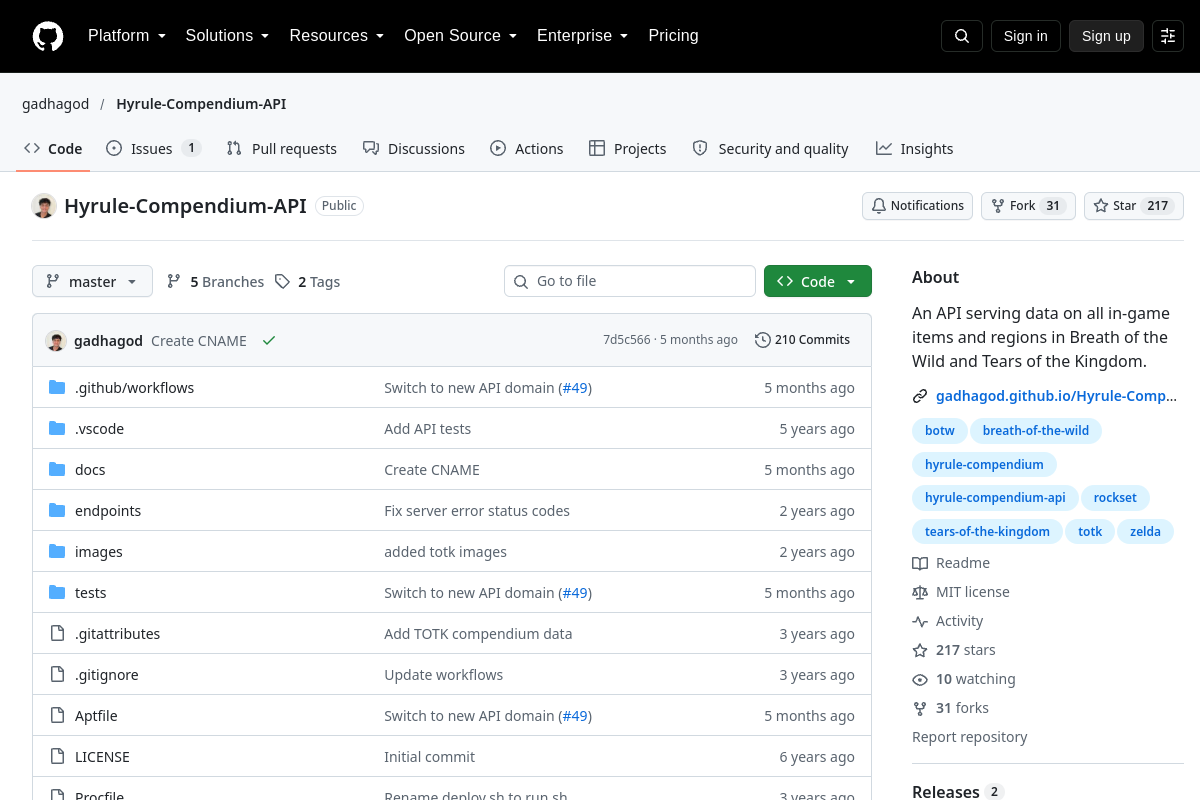Click the Sign up button
This screenshot has height=800, width=1200.
coord(1106,36)
